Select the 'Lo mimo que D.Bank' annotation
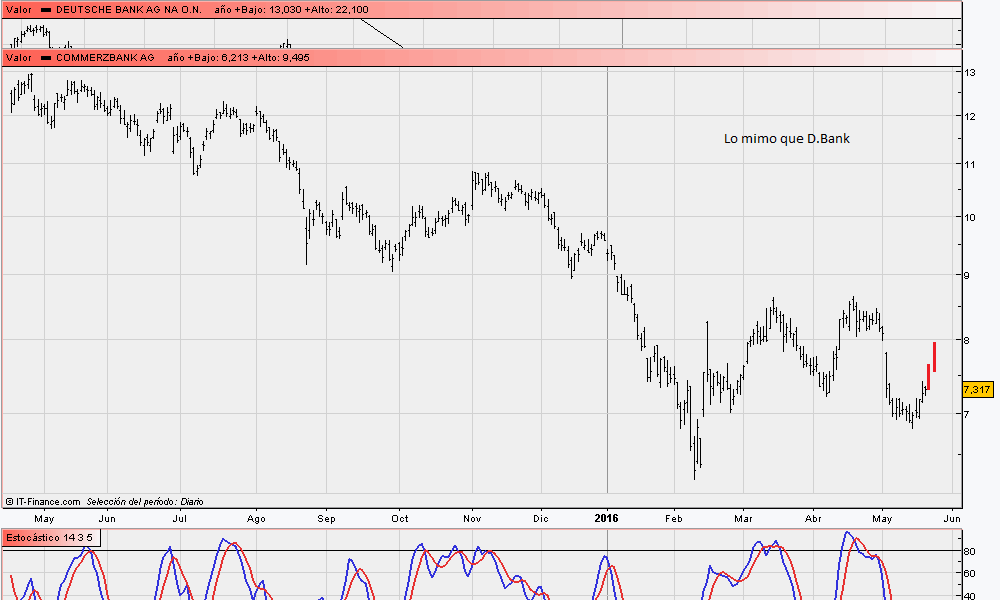The image size is (1000, 600). 786,139
